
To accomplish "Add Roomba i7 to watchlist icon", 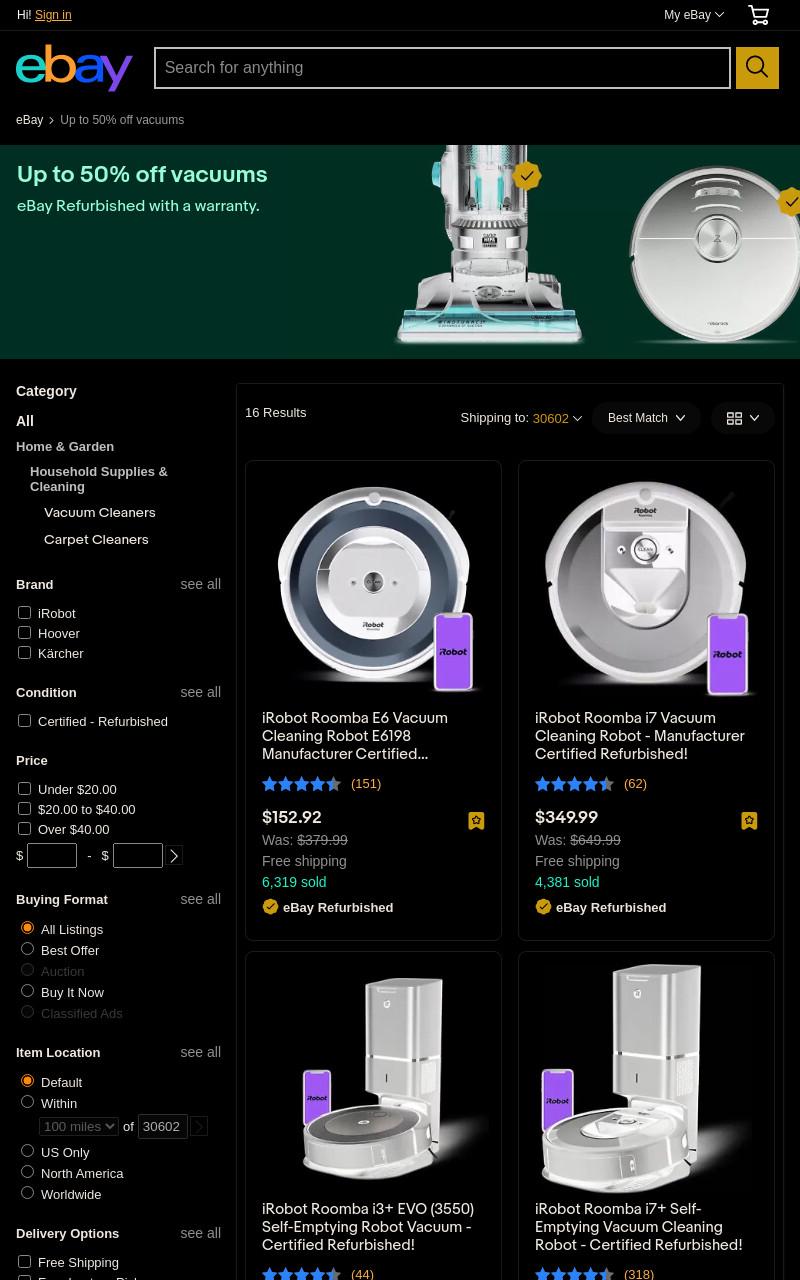I will tap(749, 821).
